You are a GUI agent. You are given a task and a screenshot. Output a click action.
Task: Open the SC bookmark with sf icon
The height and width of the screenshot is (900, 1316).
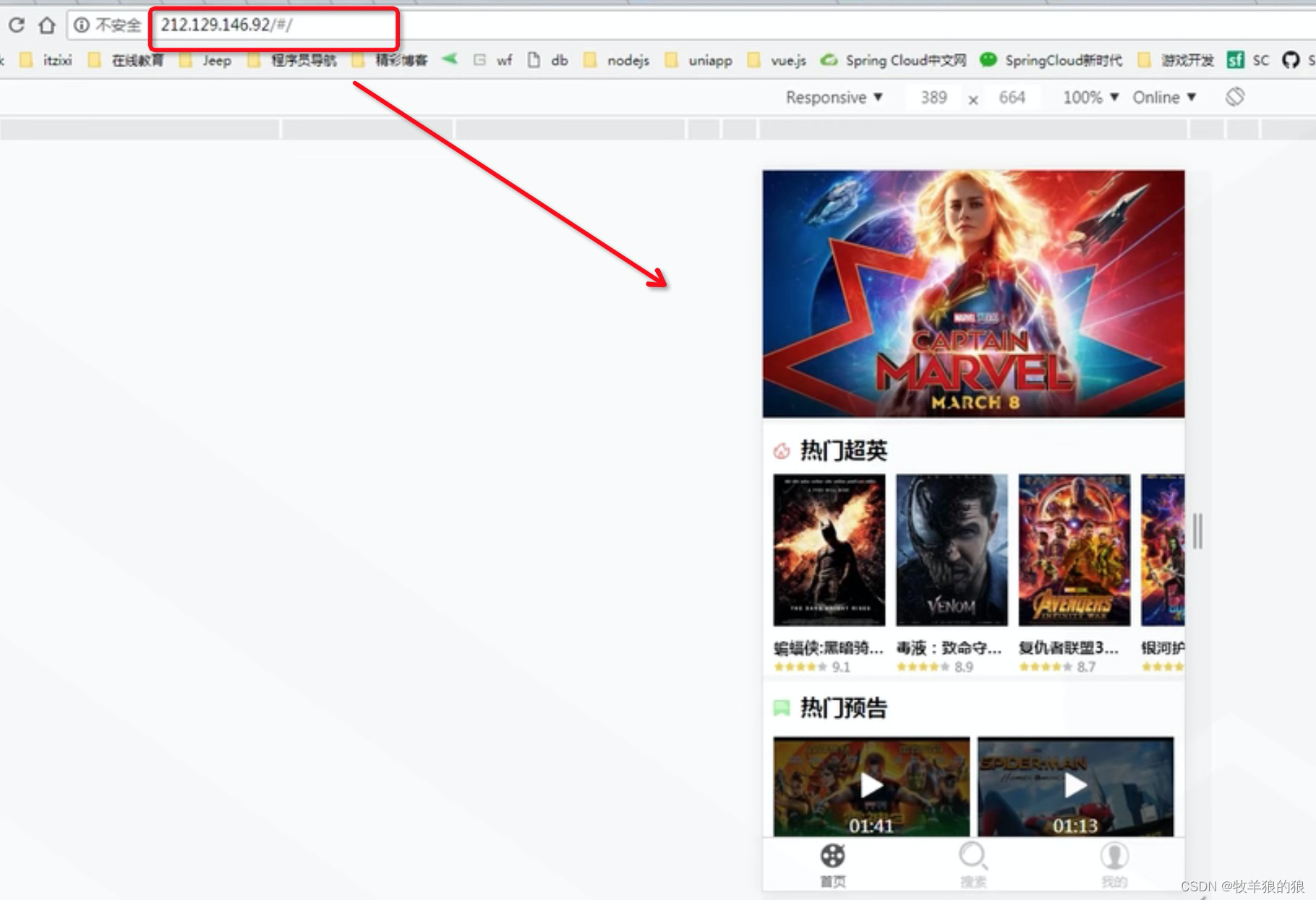click(x=1248, y=60)
